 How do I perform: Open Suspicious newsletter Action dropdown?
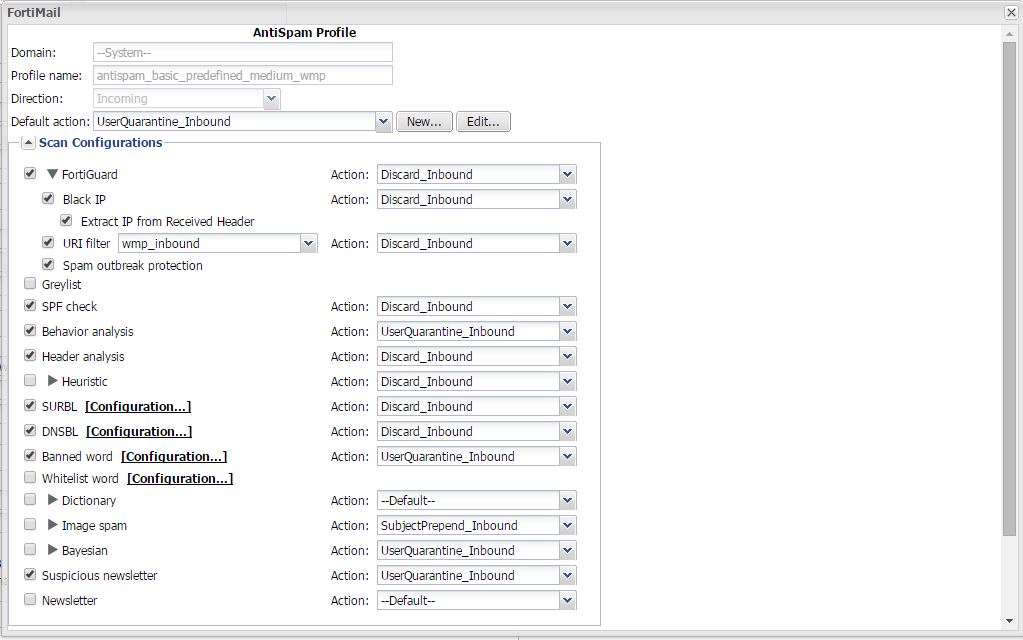pyautogui.click(x=568, y=575)
